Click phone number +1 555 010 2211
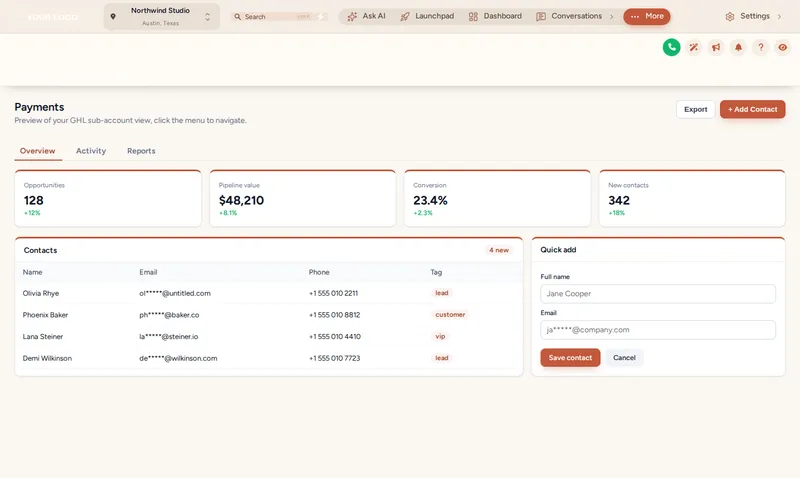This screenshot has height=478, width=800. [334, 293]
